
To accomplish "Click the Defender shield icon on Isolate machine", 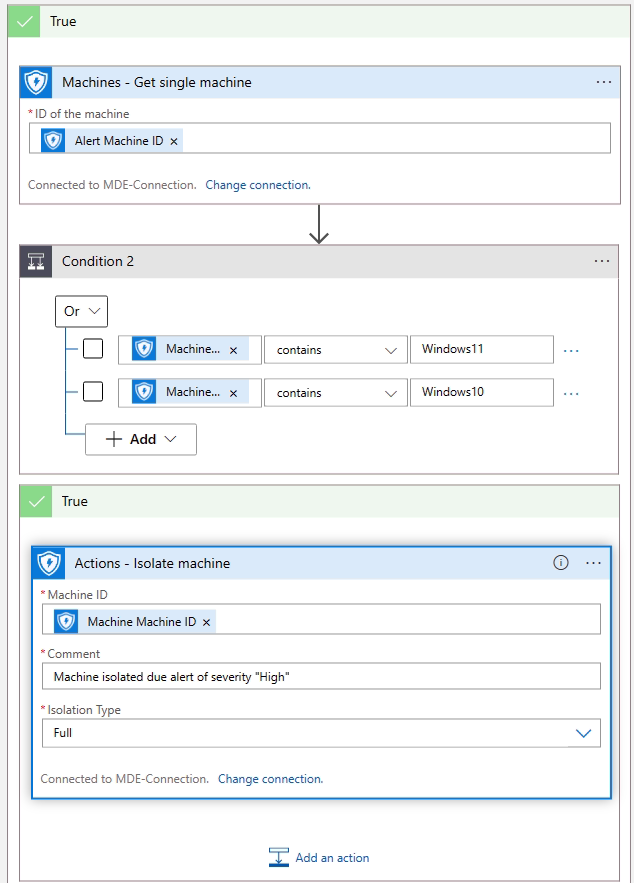I will pos(50,563).
